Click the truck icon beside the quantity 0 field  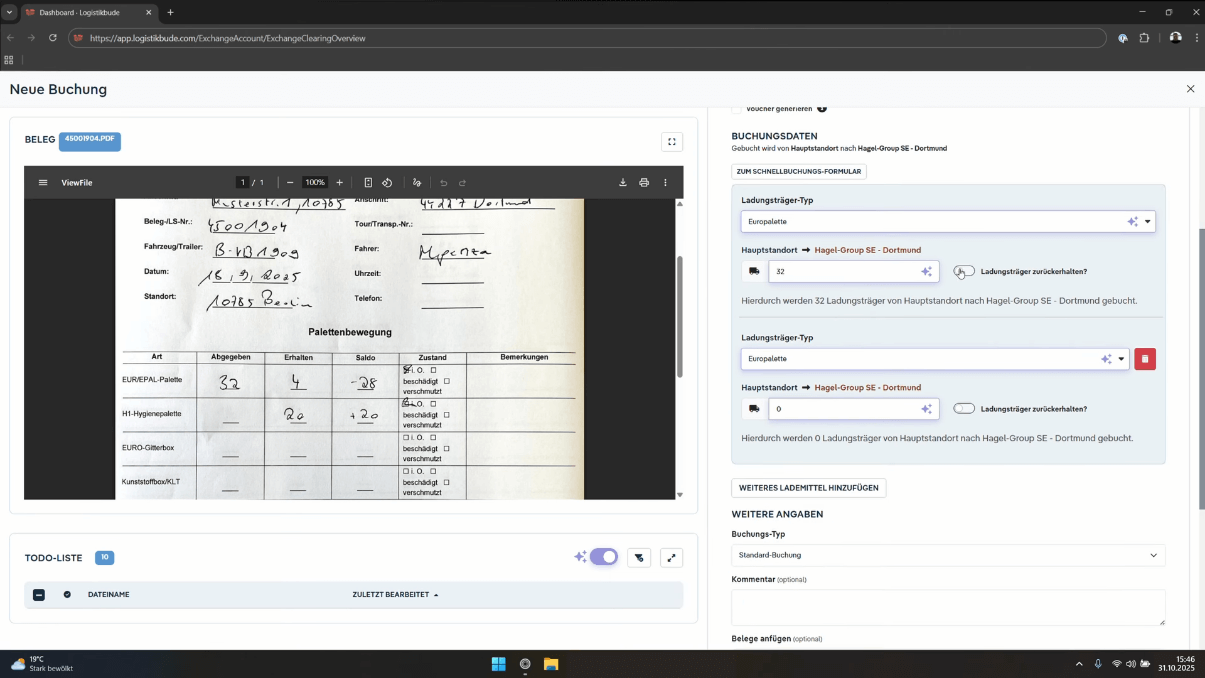click(x=754, y=409)
